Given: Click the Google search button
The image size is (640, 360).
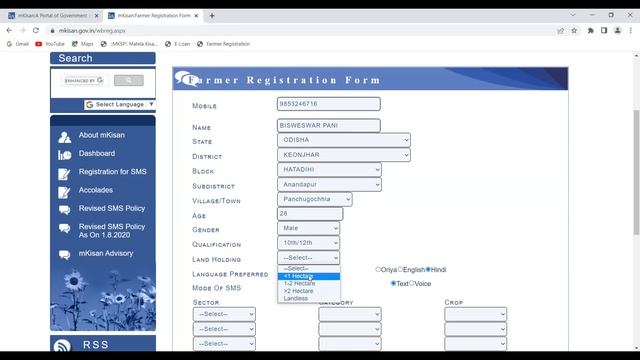Looking at the screenshot, I should click(x=129, y=80).
